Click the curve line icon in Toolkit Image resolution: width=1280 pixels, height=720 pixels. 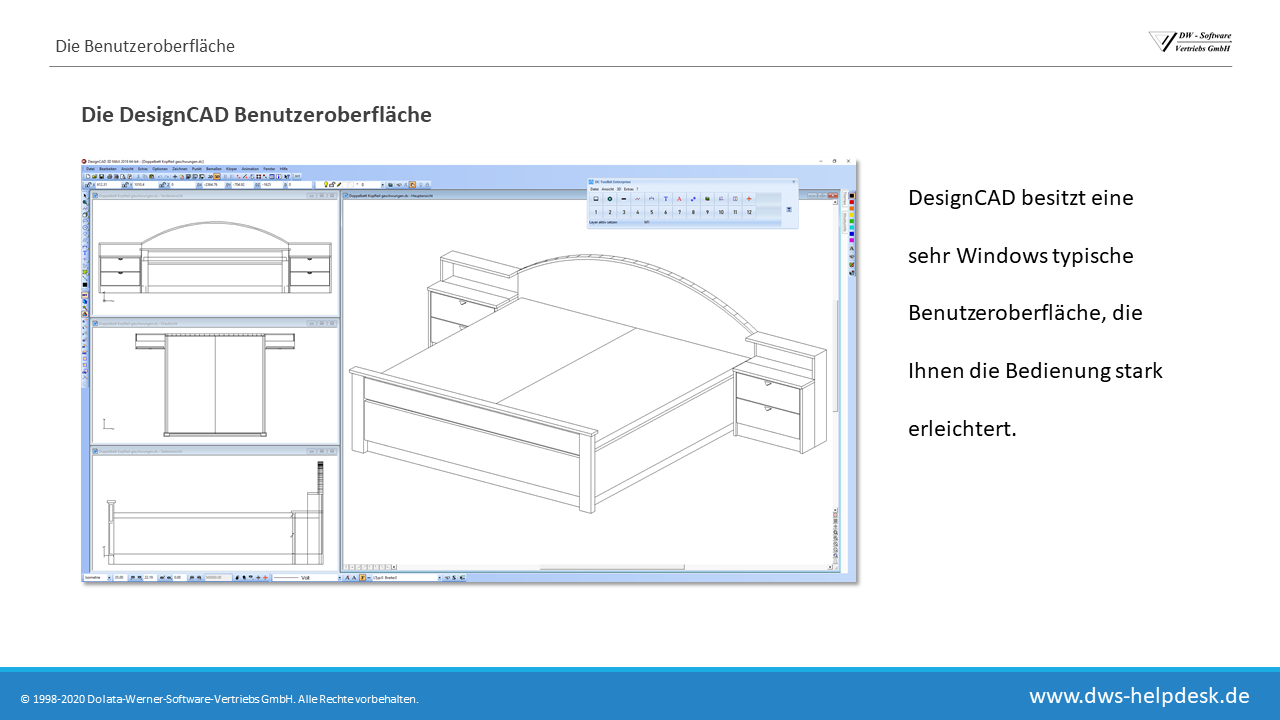637,199
